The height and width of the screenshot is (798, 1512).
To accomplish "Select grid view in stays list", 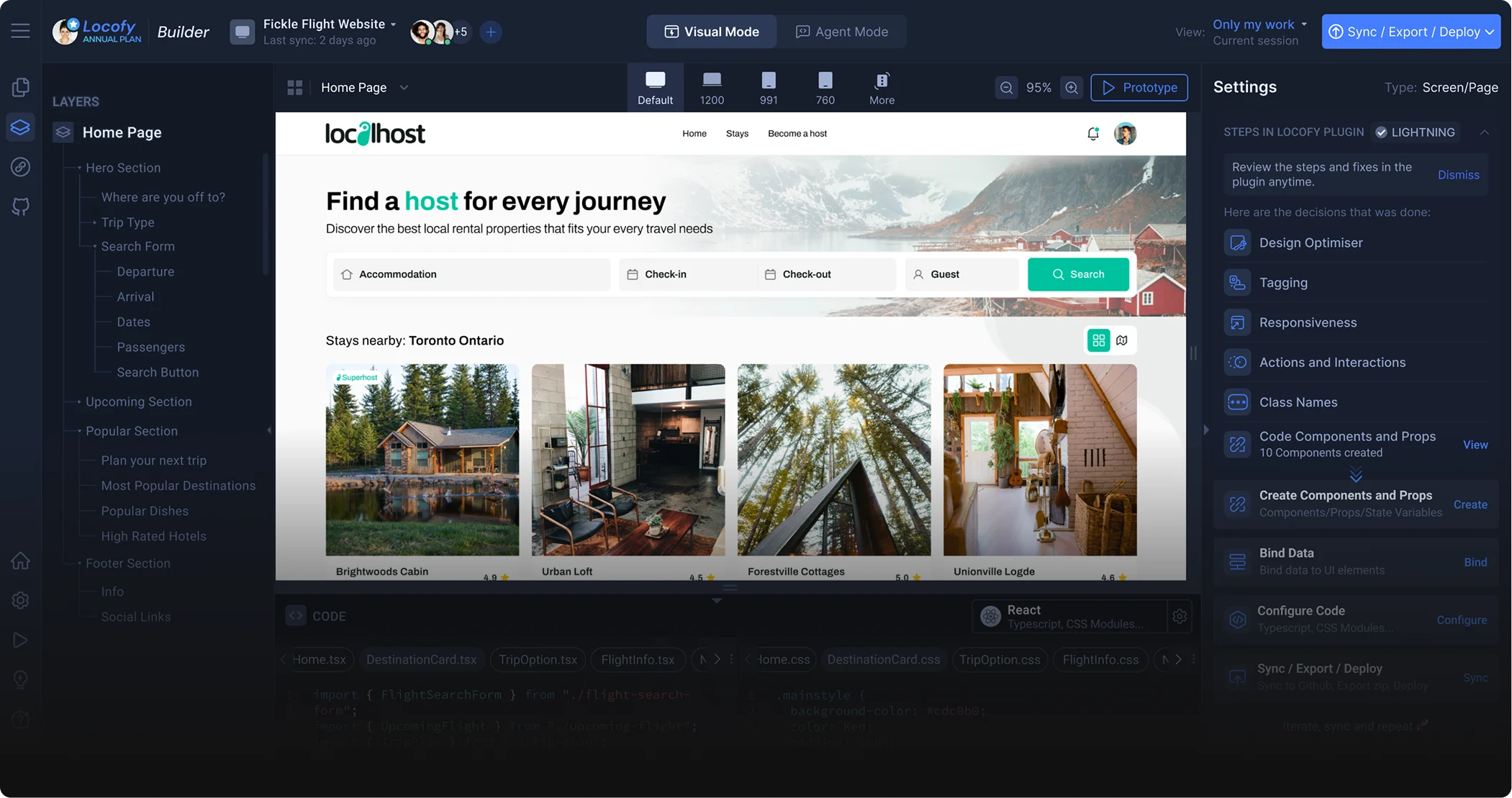I will point(1098,340).
